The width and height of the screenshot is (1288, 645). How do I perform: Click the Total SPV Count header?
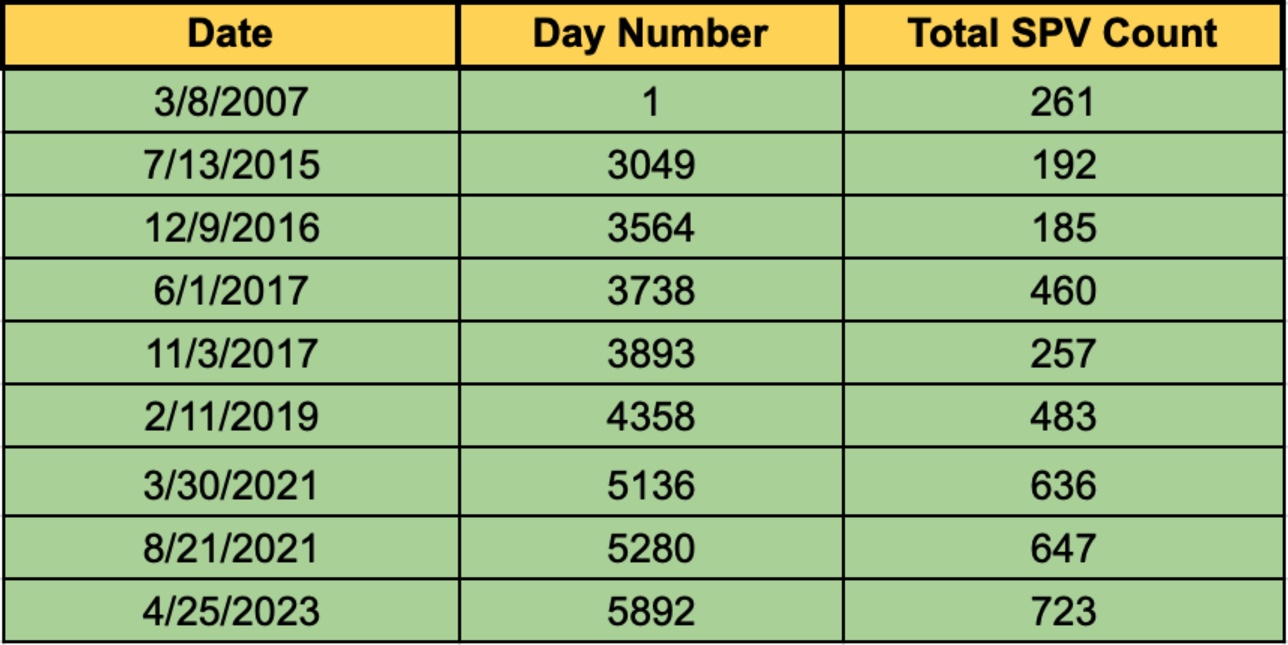1063,34
